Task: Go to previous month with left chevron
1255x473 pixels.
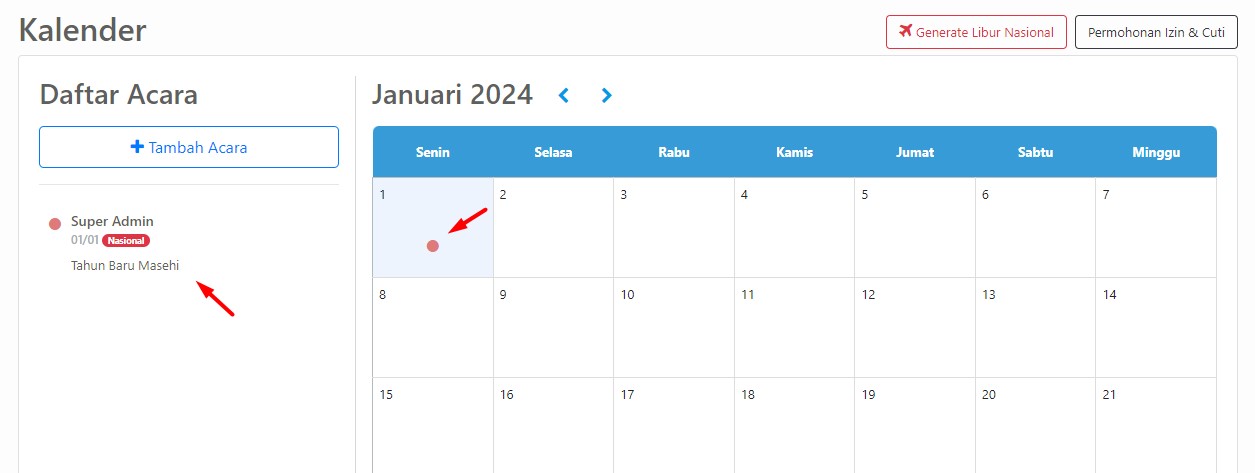Action: [x=564, y=95]
